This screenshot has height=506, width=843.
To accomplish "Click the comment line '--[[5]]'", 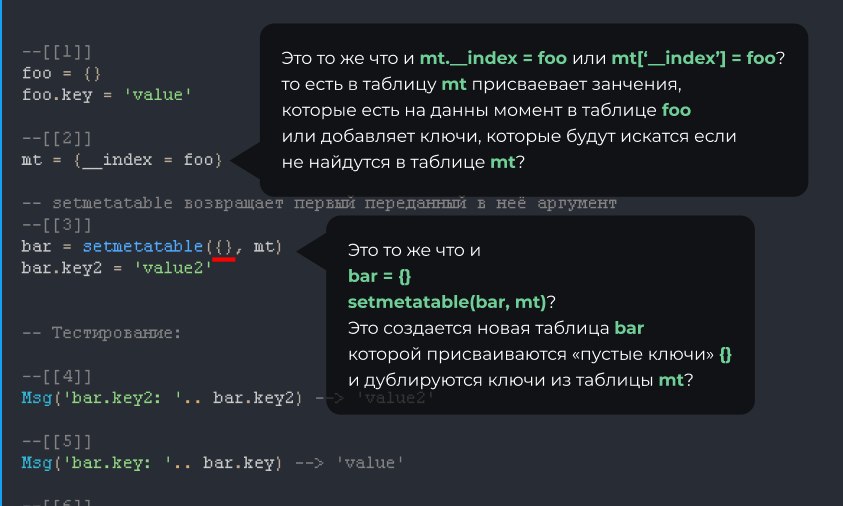I will tap(57, 441).
